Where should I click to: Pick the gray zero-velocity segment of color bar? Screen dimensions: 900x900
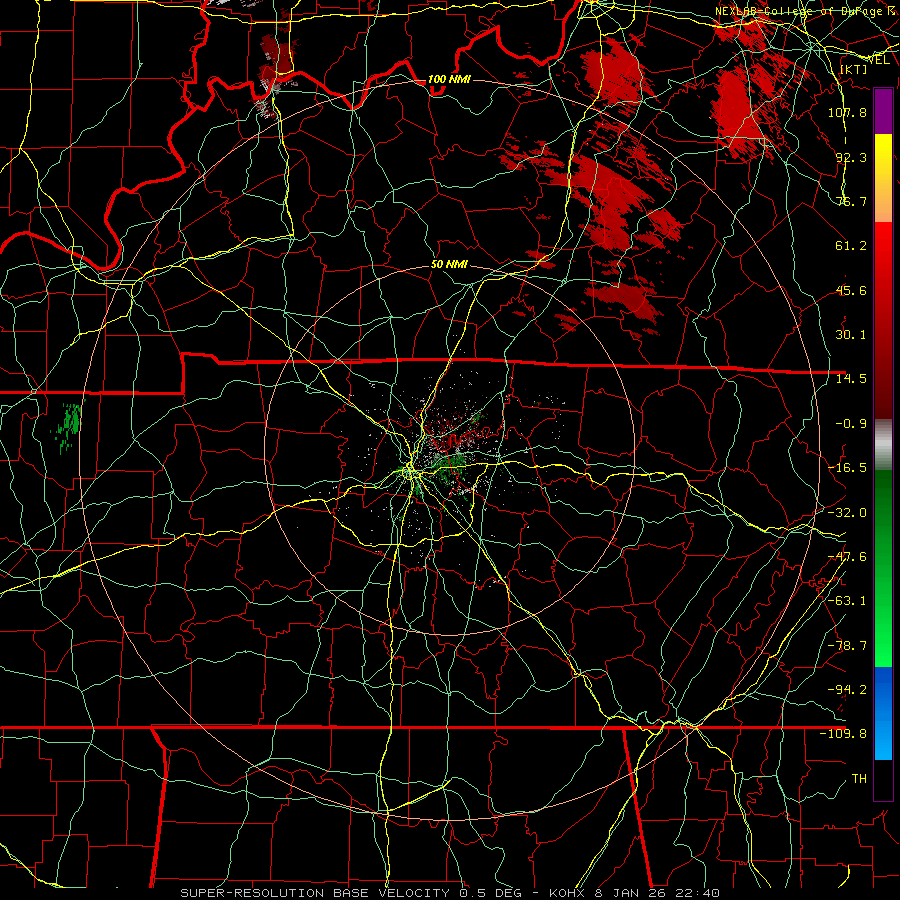click(x=883, y=445)
